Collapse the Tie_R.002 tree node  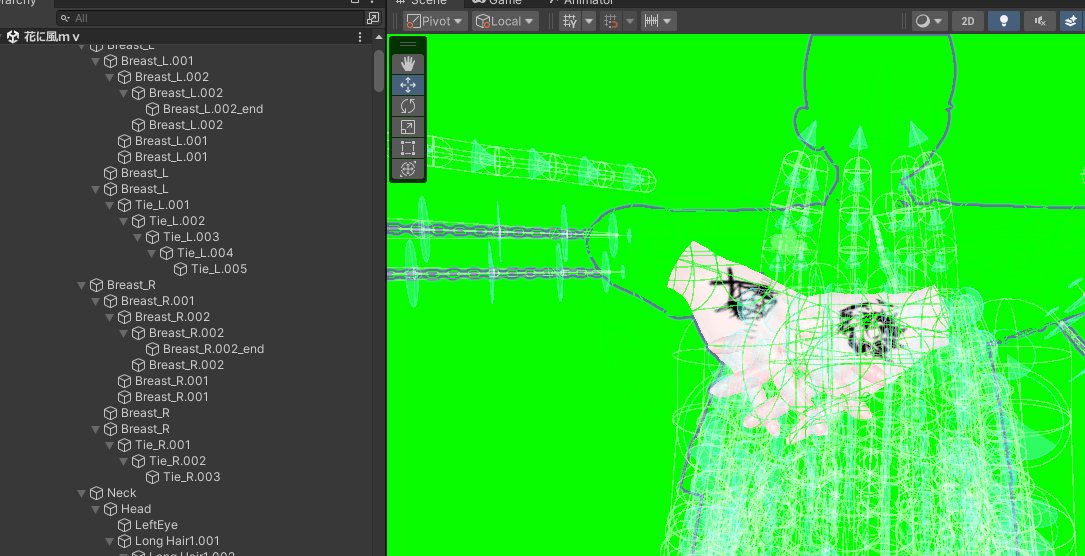(124, 461)
